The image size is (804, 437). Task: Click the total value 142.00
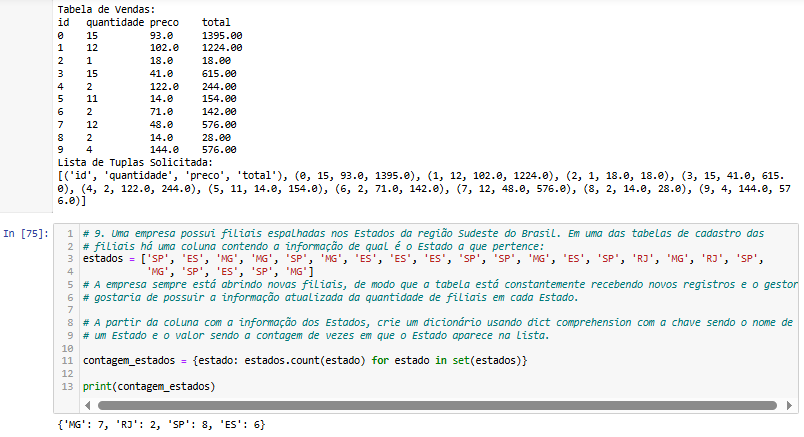tap(219, 111)
